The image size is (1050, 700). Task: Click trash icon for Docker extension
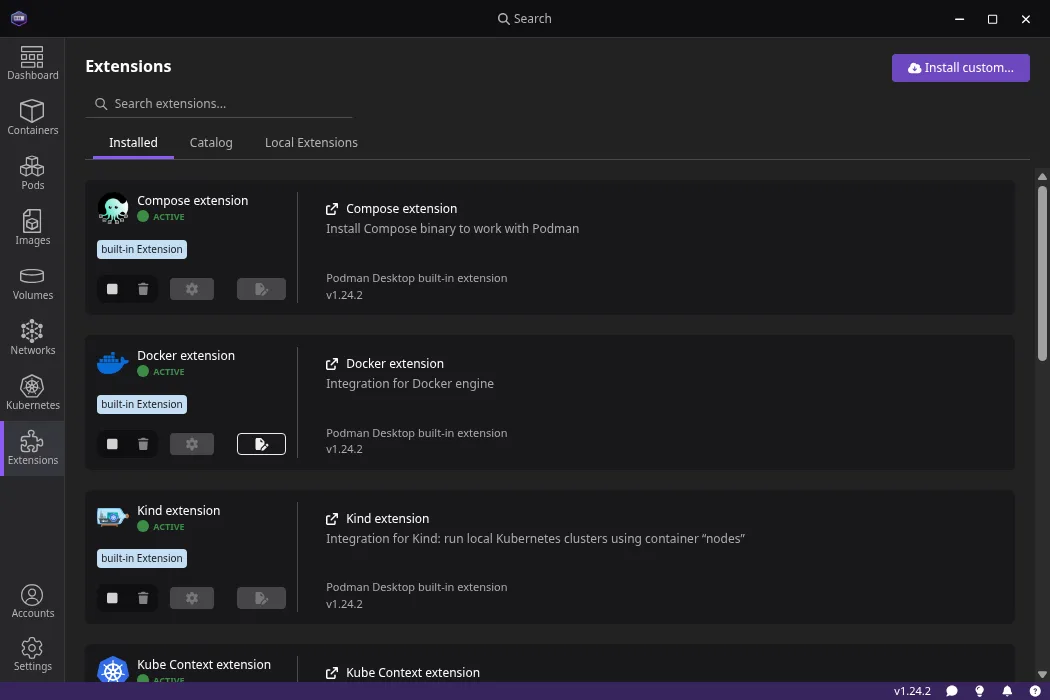point(143,444)
